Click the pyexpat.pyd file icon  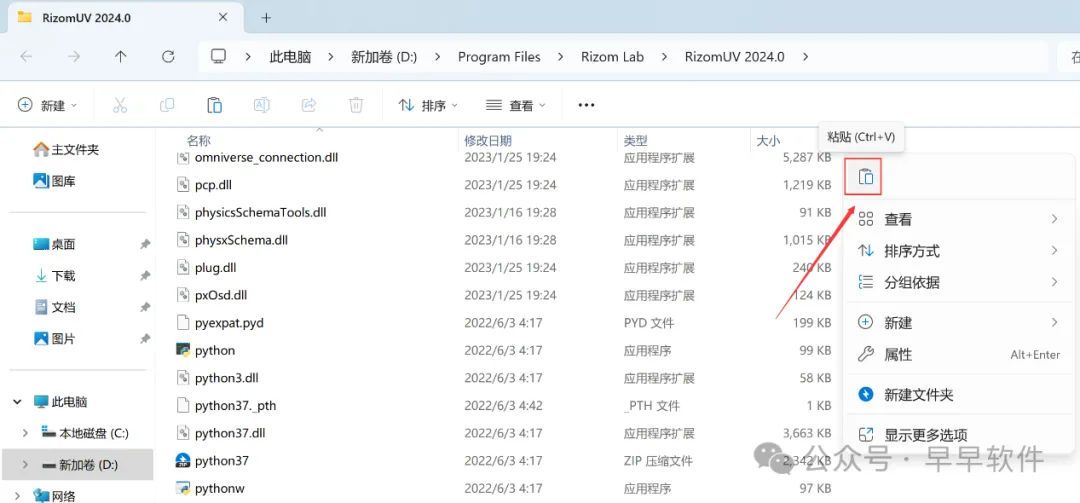tap(183, 322)
